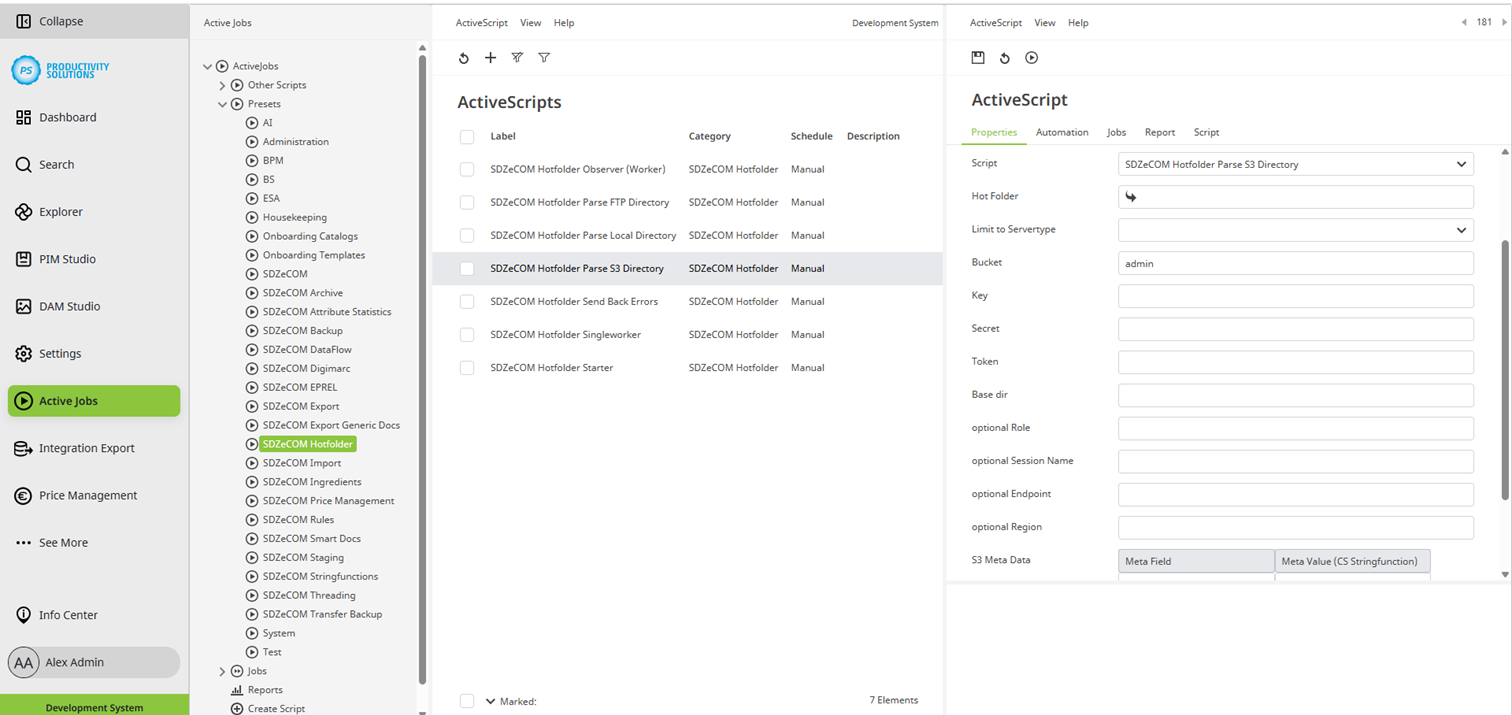Image resolution: width=1512 pixels, height=715 pixels.
Task: Open PIM Studio from sidebar
Action: pyautogui.click(x=67, y=259)
